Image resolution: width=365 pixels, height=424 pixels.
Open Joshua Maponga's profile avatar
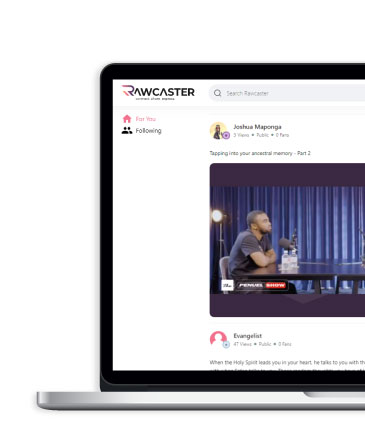pyautogui.click(x=218, y=130)
